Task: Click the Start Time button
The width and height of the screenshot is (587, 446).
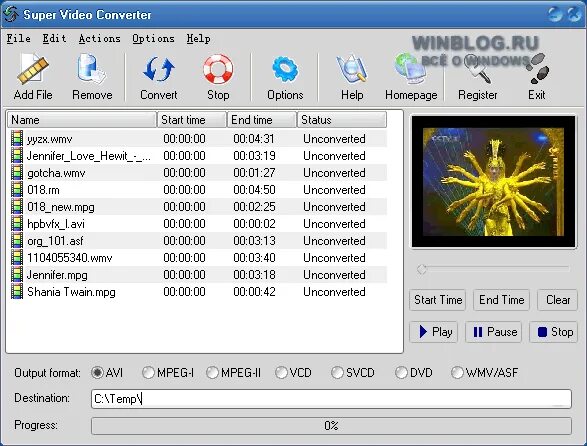Action: click(438, 300)
